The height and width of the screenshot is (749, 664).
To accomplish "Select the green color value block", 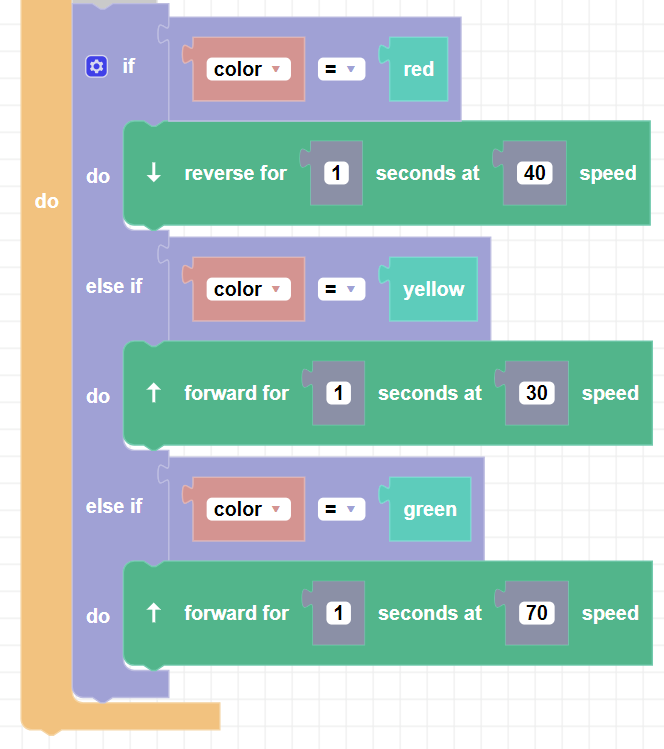I will pyautogui.click(x=430, y=509).
